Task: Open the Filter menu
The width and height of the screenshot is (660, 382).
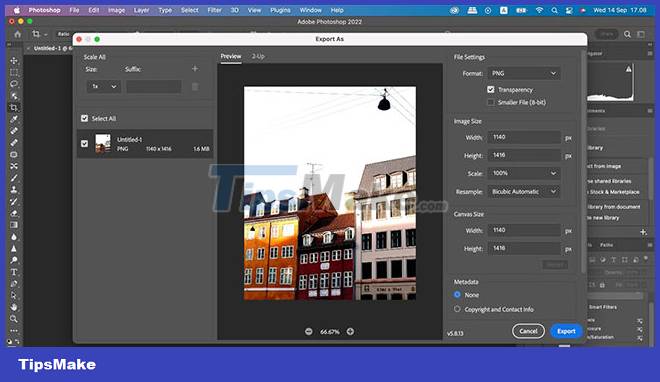Action: [215, 10]
